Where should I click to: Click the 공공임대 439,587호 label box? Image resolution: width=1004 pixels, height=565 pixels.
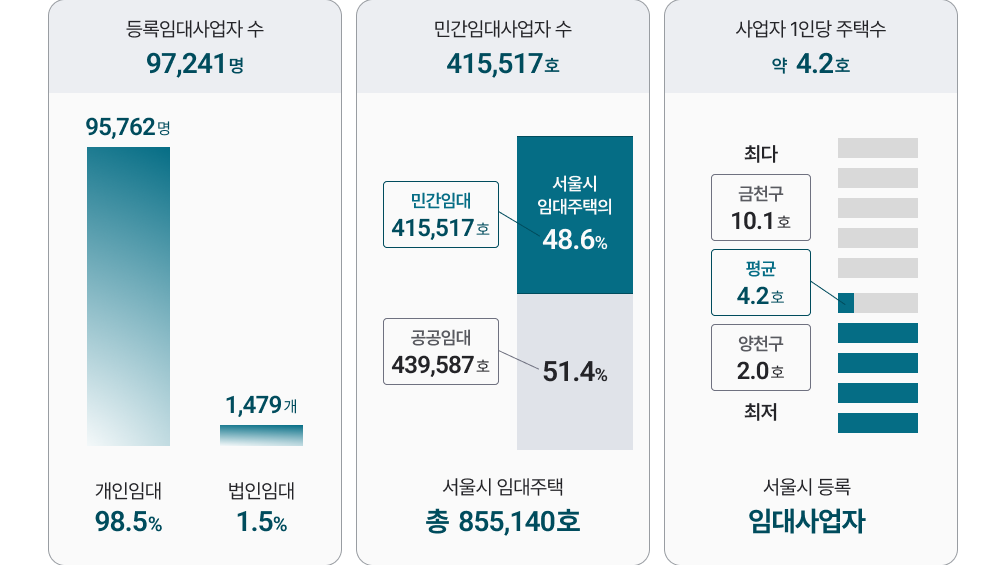[441, 352]
